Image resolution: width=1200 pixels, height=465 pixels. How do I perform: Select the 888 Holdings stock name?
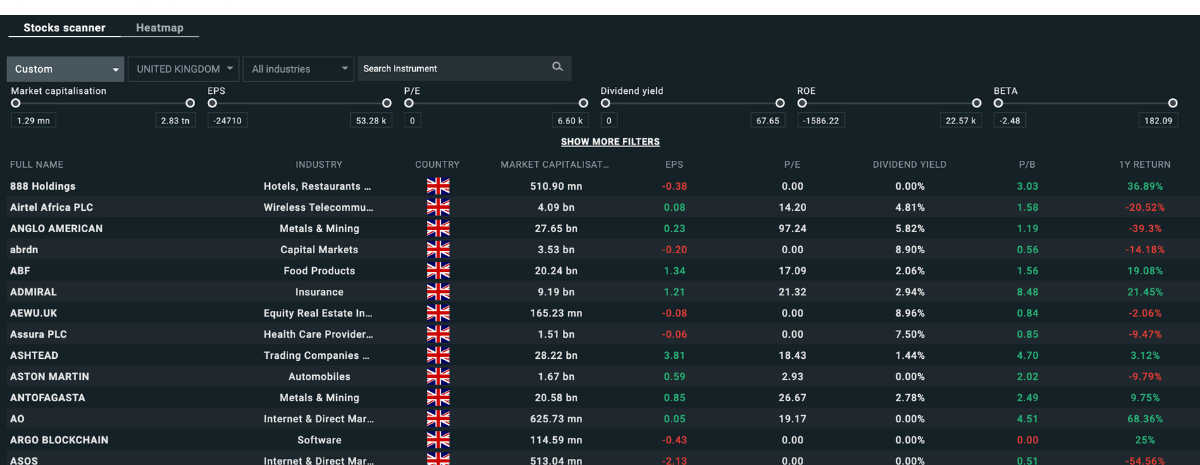pyautogui.click(x=43, y=186)
